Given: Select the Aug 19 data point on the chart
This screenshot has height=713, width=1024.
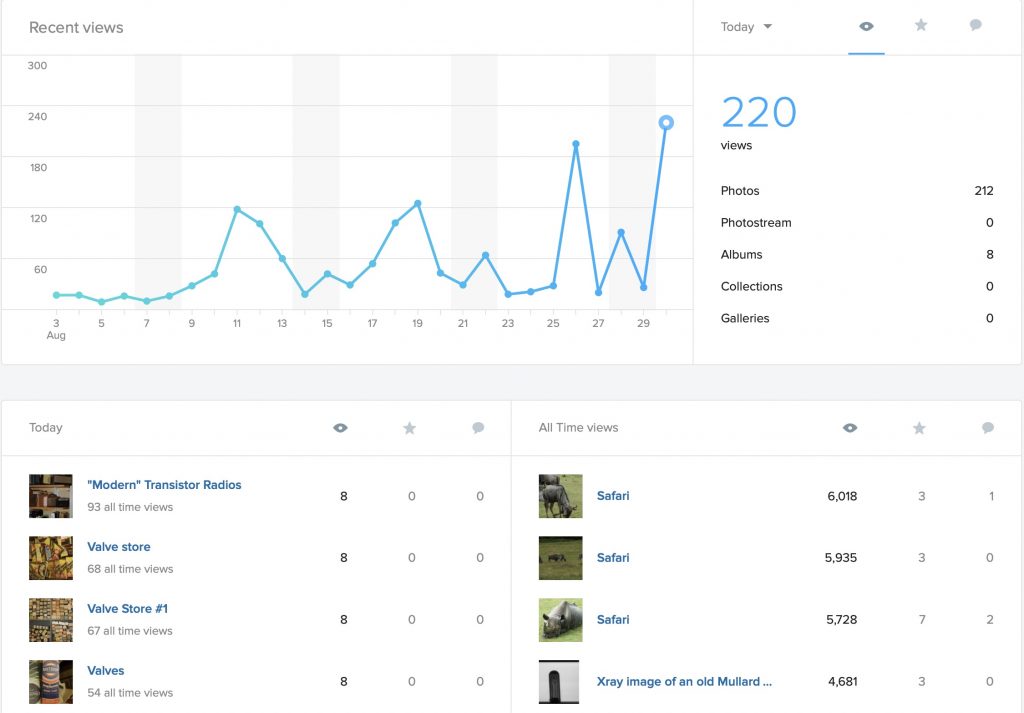Looking at the screenshot, I should coord(417,204).
